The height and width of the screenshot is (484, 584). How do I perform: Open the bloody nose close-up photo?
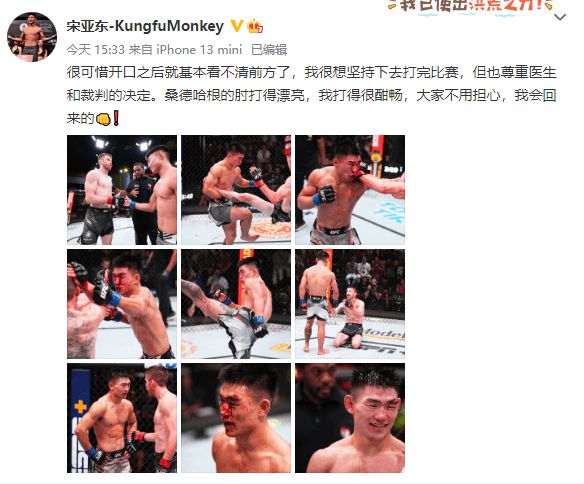pos(236,418)
